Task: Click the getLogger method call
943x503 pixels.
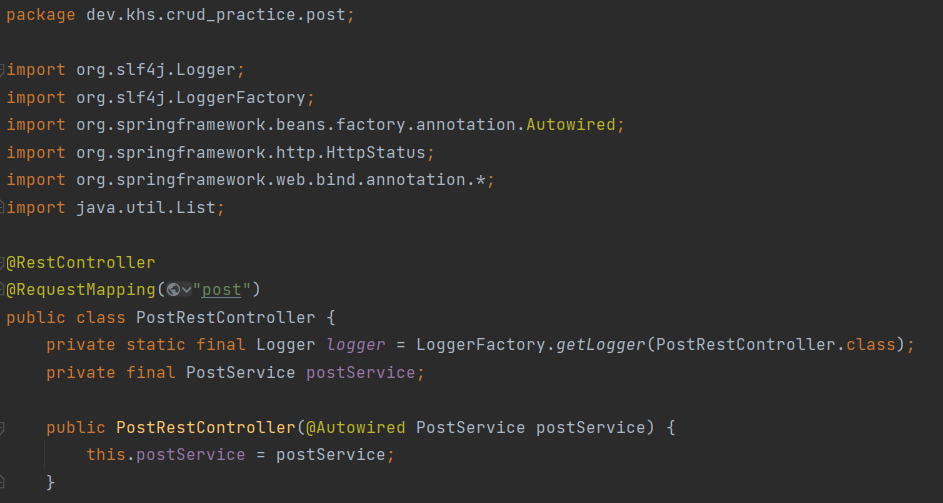Action: click(x=600, y=345)
